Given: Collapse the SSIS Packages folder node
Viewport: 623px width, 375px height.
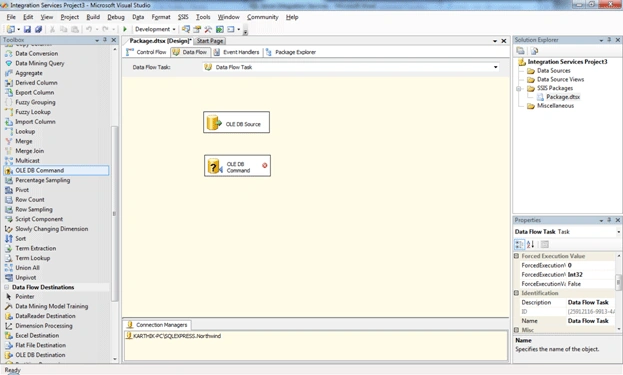Looking at the screenshot, I should (x=519, y=88).
